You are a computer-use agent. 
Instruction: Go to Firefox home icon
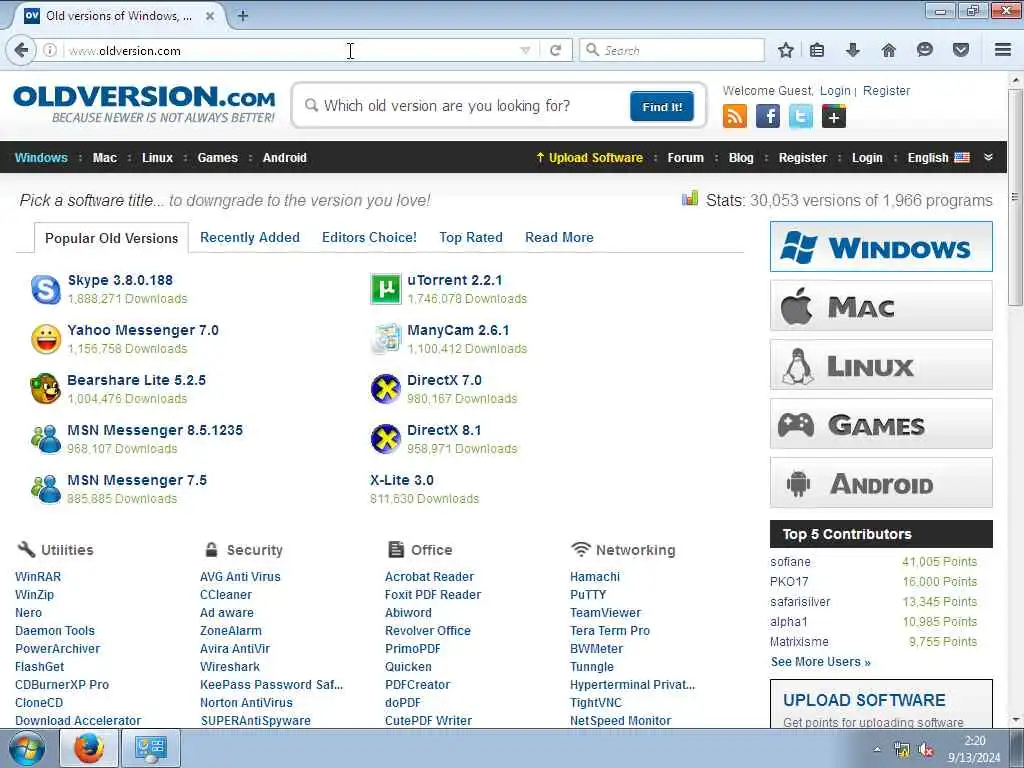click(x=889, y=50)
